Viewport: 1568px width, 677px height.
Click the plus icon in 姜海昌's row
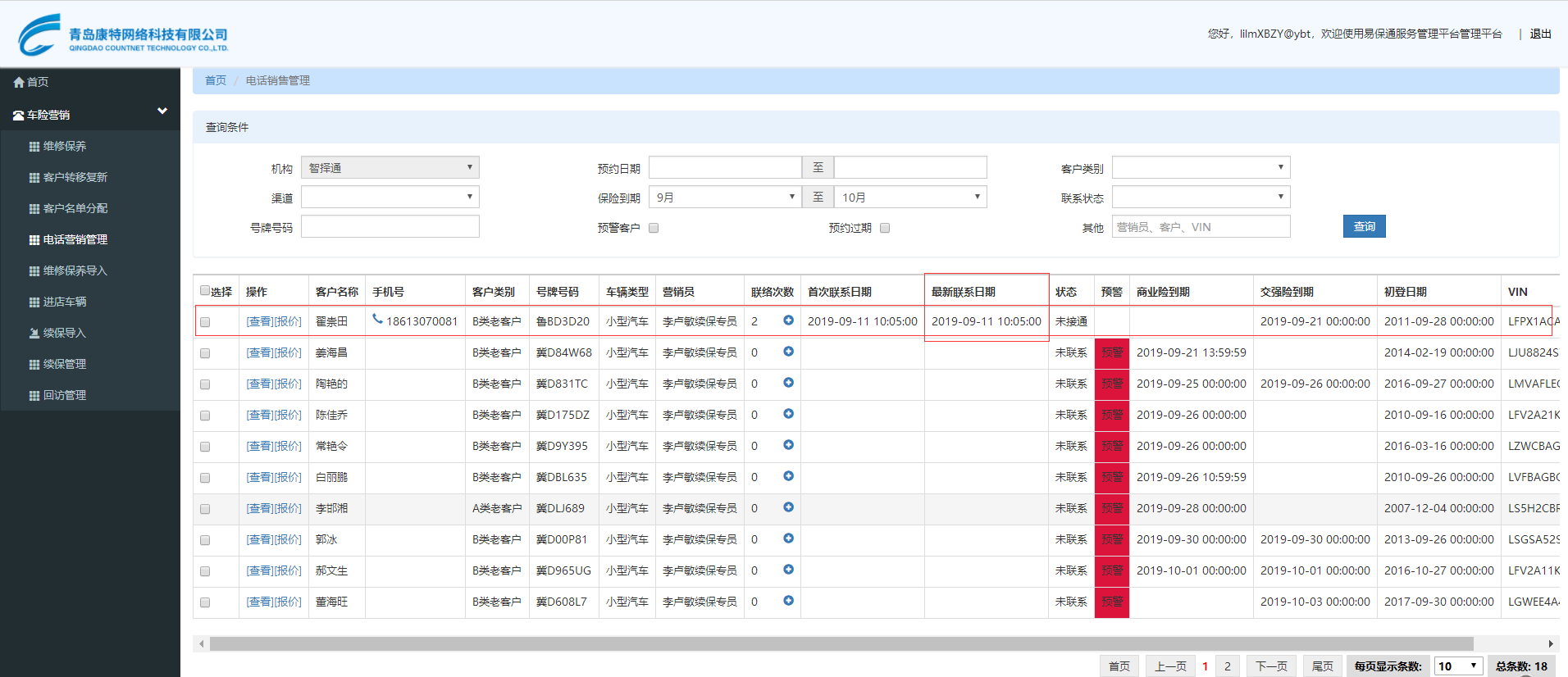point(788,352)
